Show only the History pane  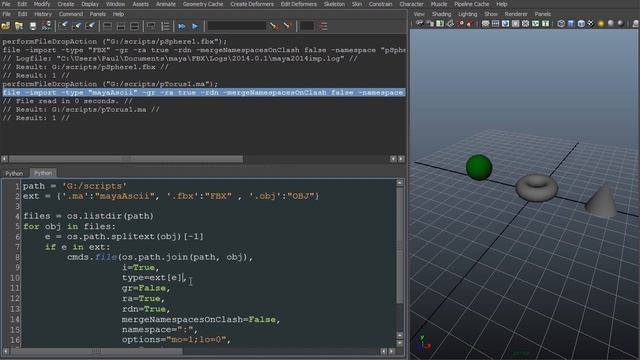tap(107, 26)
